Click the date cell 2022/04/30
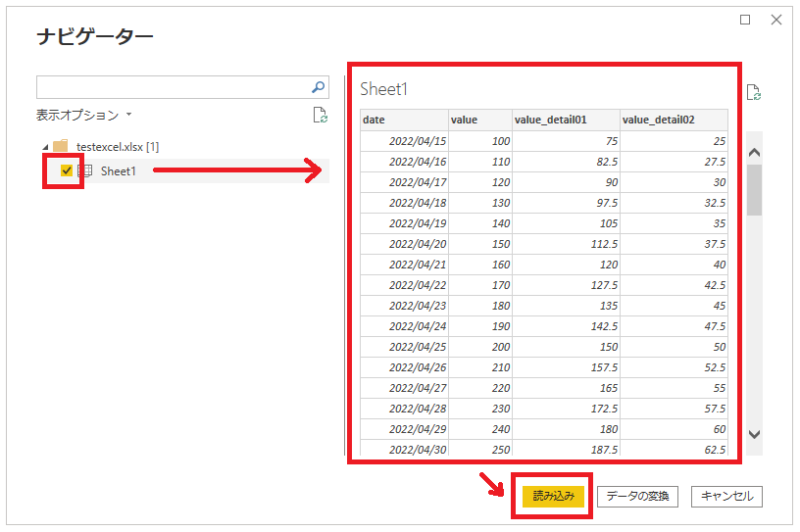Viewport: 800px width, 532px height. (x=404, y=449)
